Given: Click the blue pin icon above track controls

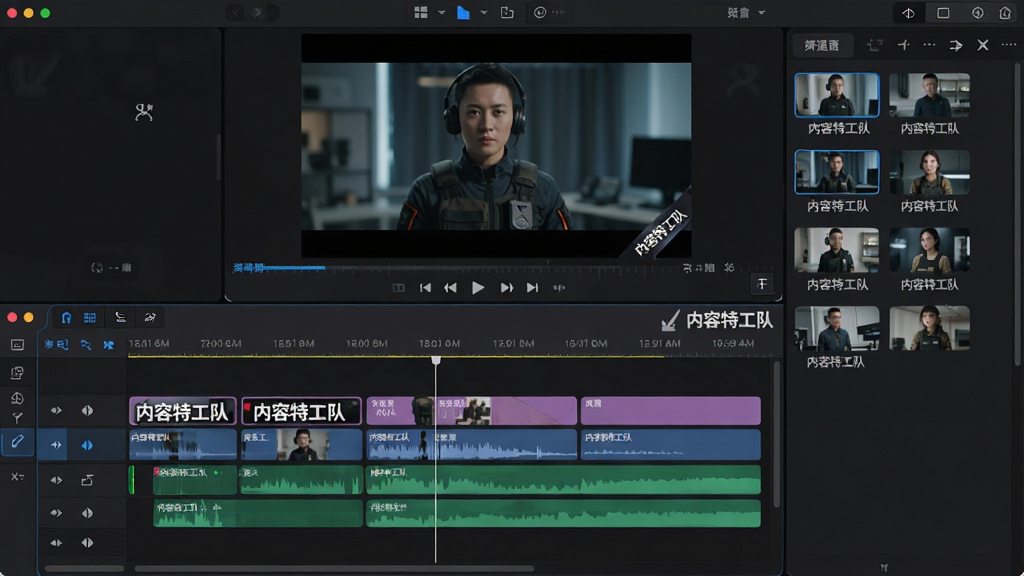Looking at the screenshot, I should point(108,344).
